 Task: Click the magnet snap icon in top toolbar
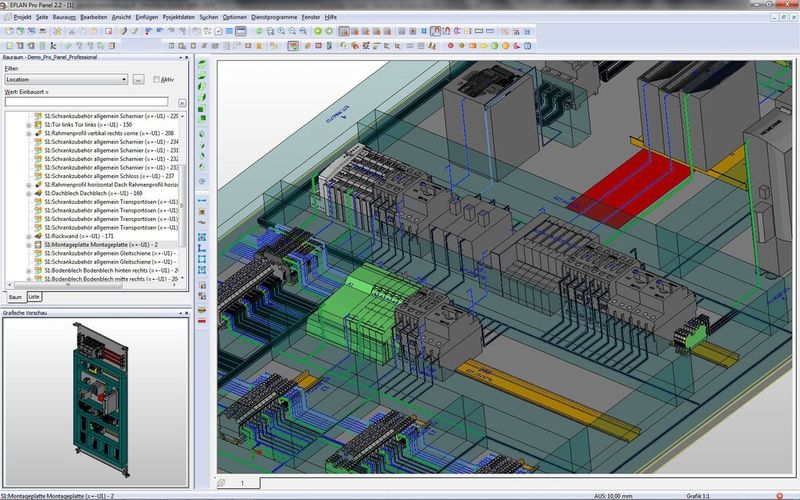(x=436, y=31)
